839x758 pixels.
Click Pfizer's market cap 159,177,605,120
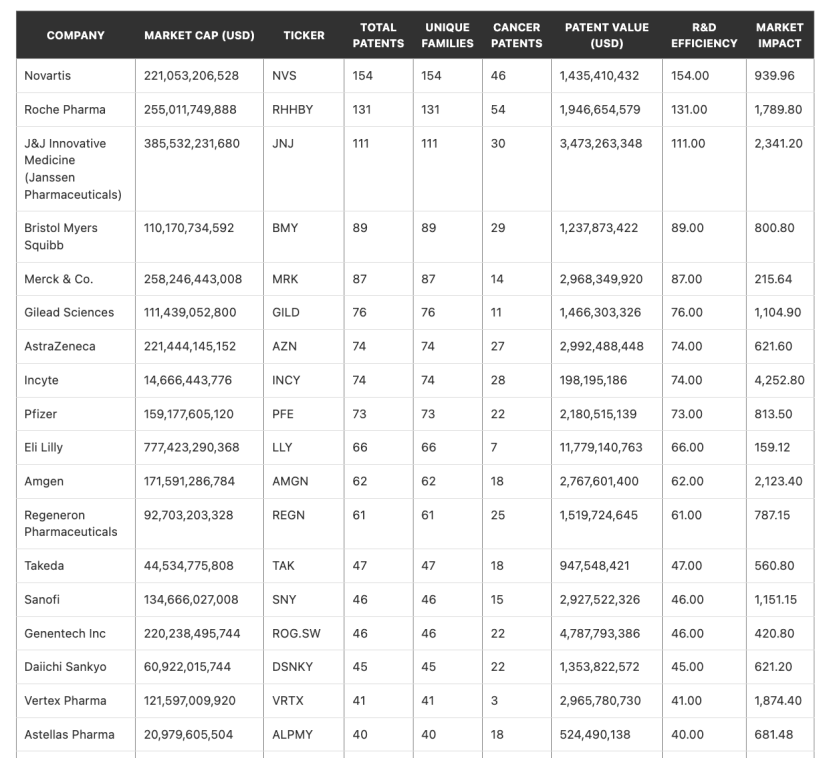click(190, 414)
